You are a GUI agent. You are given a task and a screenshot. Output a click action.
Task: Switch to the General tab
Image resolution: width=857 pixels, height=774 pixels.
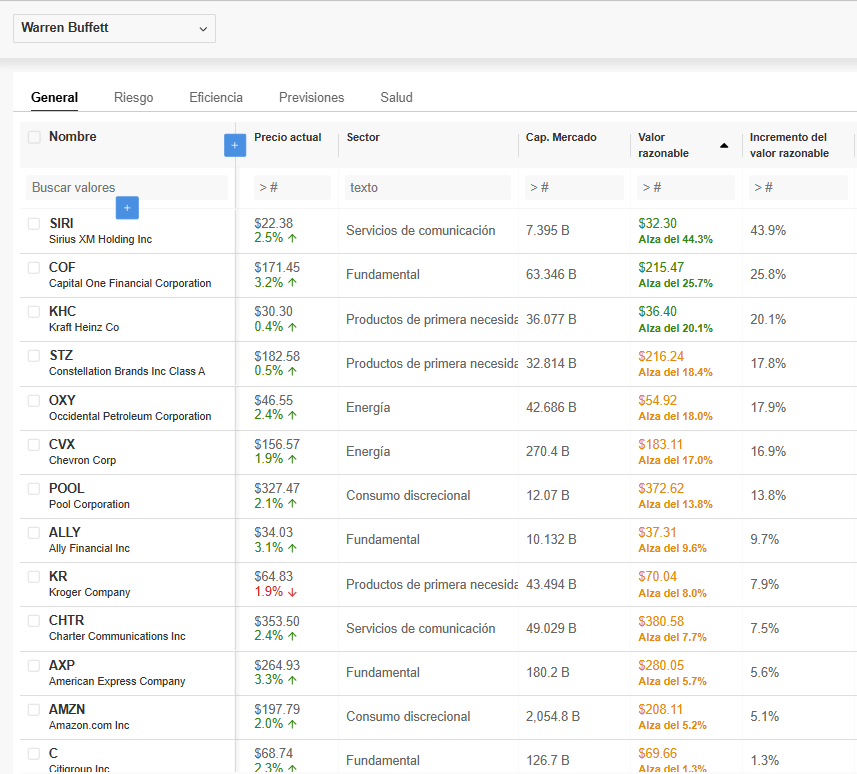click(54, 97)
